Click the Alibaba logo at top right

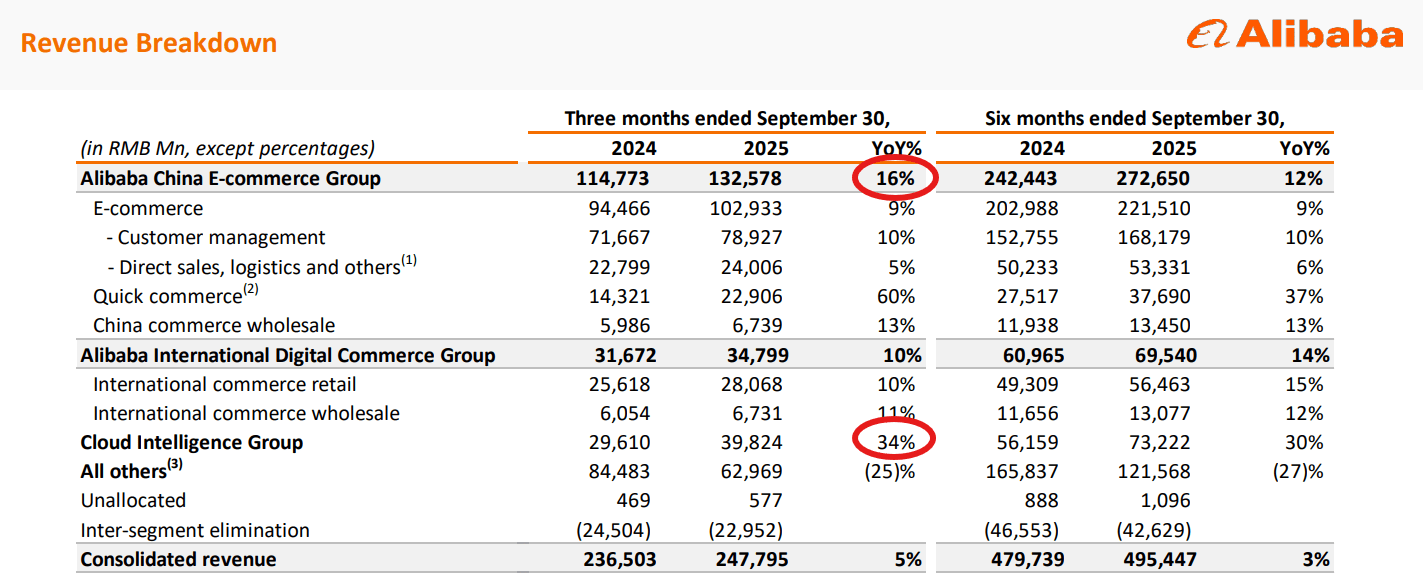click(1294, 35)
